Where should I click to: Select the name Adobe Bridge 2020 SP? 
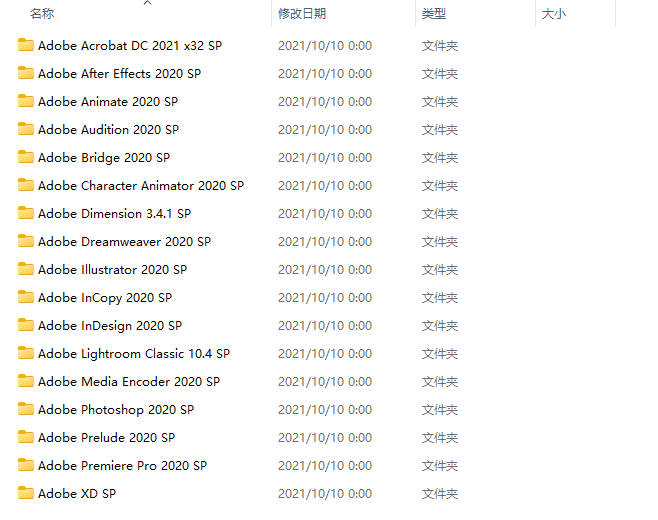pyautogui.click(x=104, y=157)
